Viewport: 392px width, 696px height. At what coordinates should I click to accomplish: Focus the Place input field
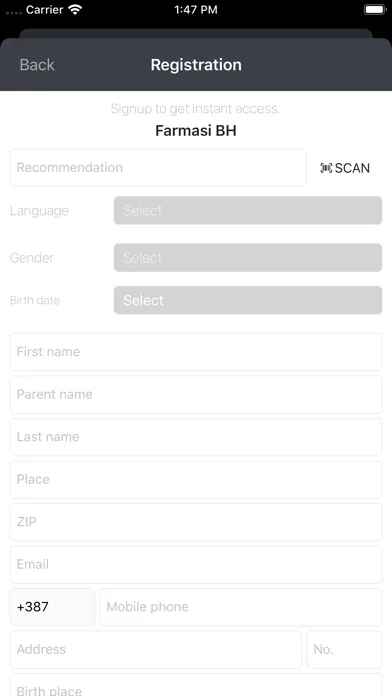pos(196,479)
